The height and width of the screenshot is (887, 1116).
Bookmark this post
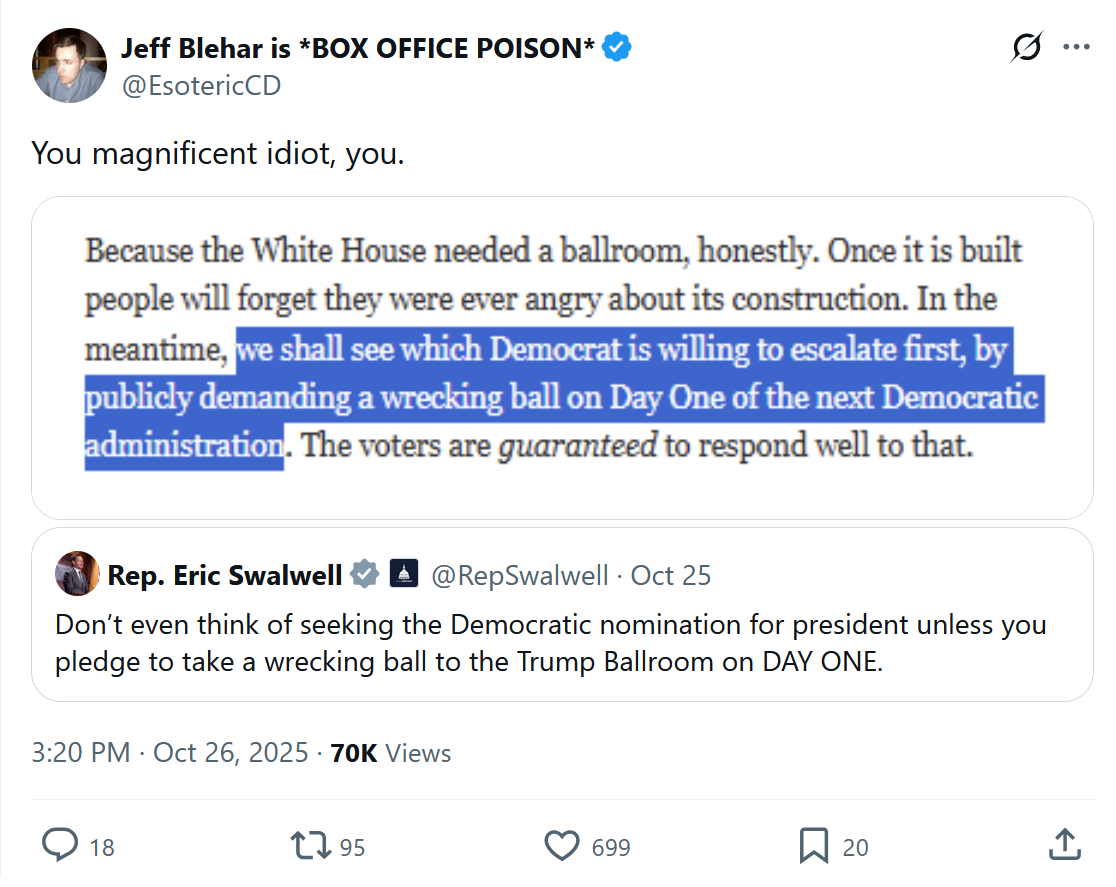[x=814, y=845]
